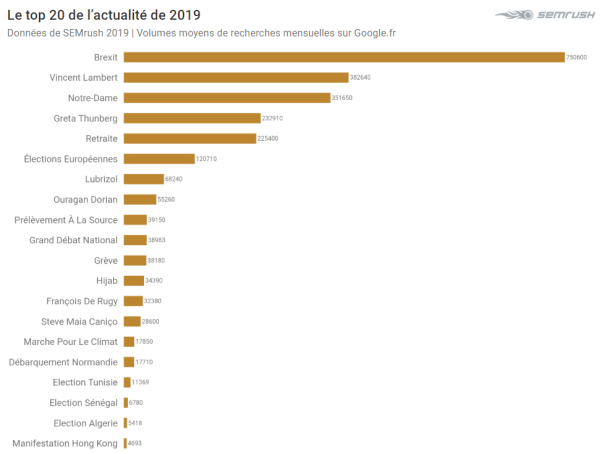Click the Grand Débat National label
Viewport: 605px width, 454px height.
click(74, 240)
